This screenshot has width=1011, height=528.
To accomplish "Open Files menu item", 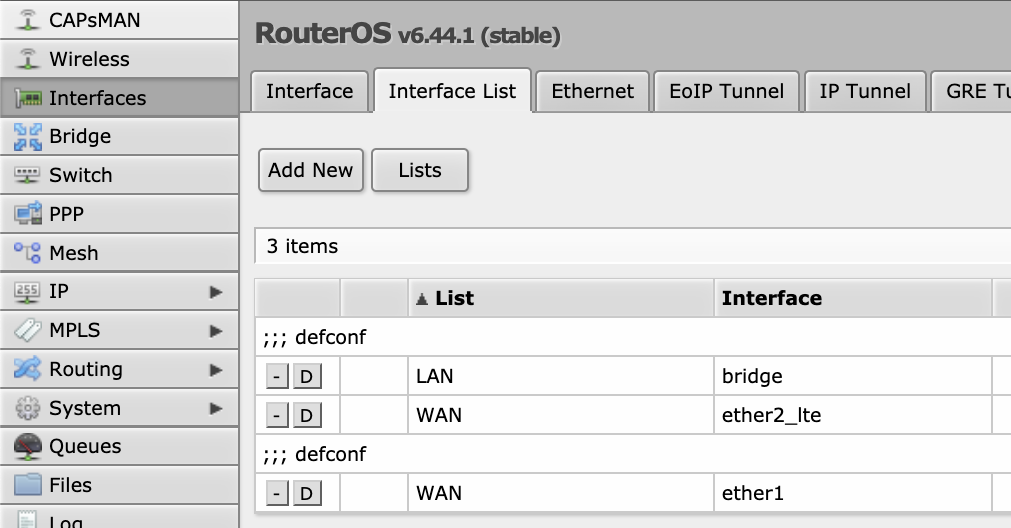I will coord(119,485).
